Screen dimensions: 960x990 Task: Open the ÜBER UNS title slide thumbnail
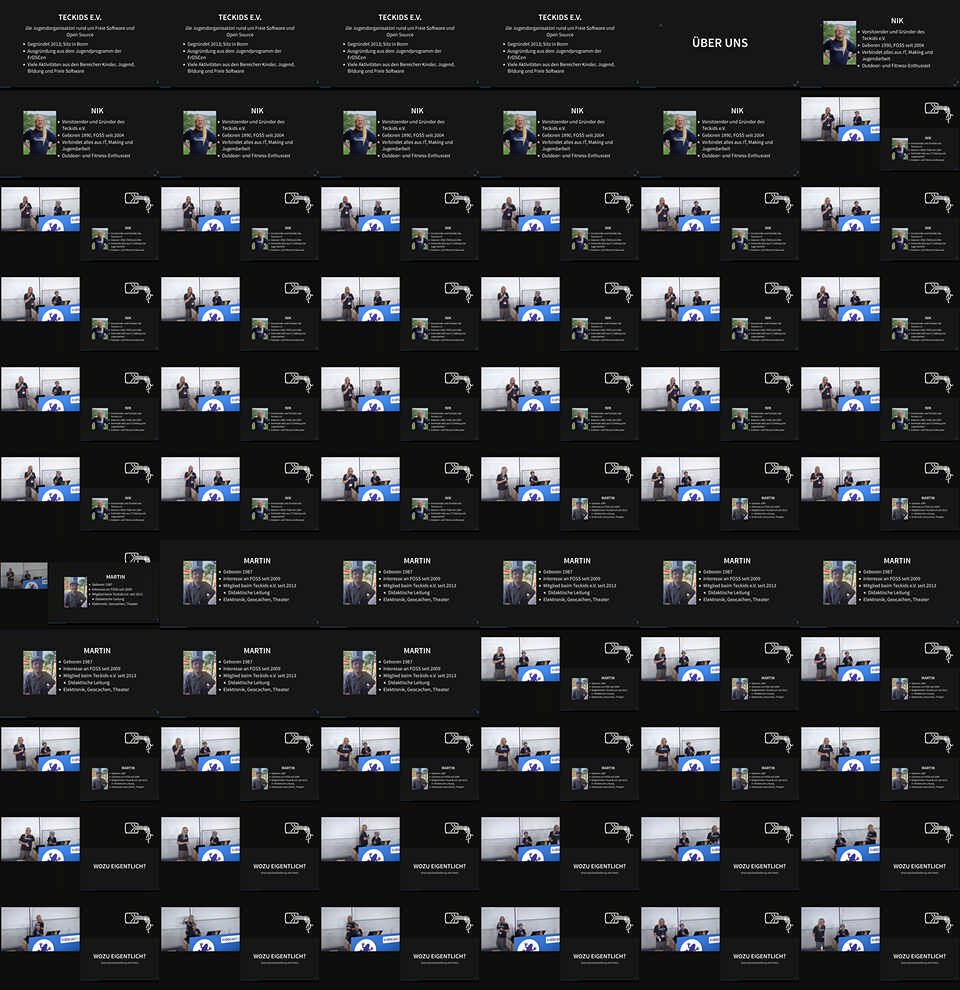click(x=719, y=44)
